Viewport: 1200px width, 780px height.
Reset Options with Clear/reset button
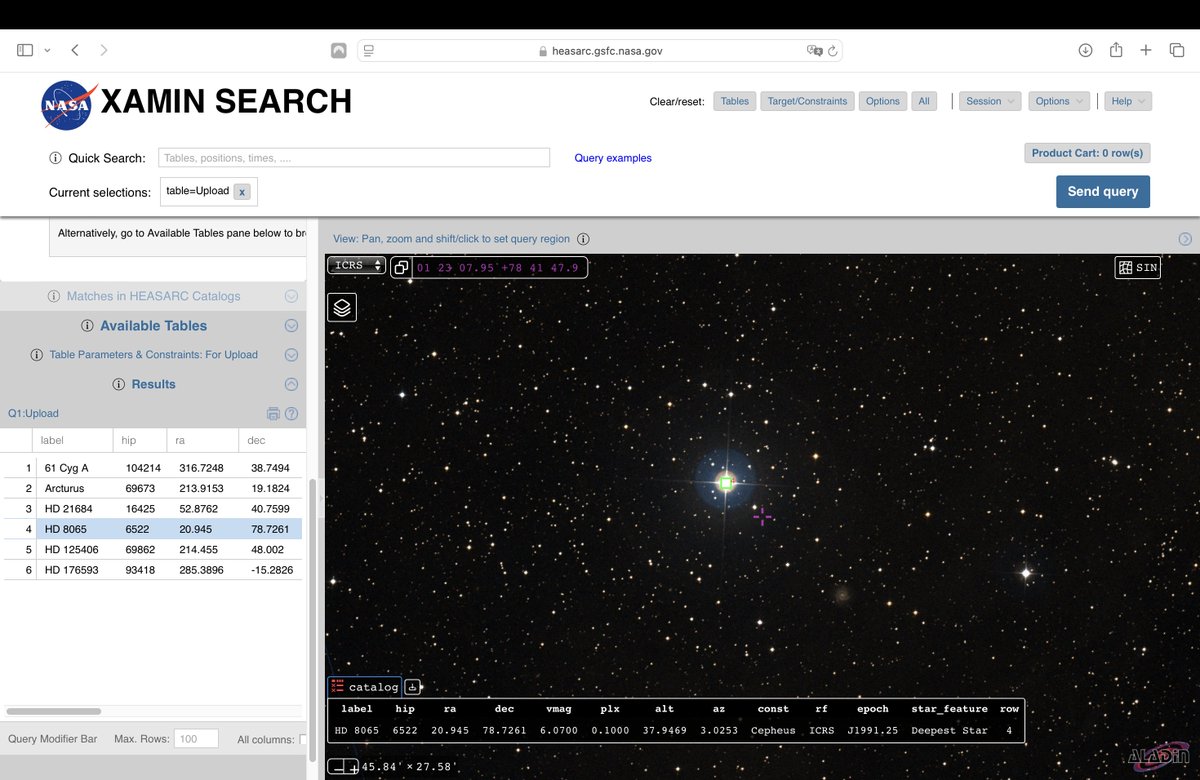click(x=883, y=101)
